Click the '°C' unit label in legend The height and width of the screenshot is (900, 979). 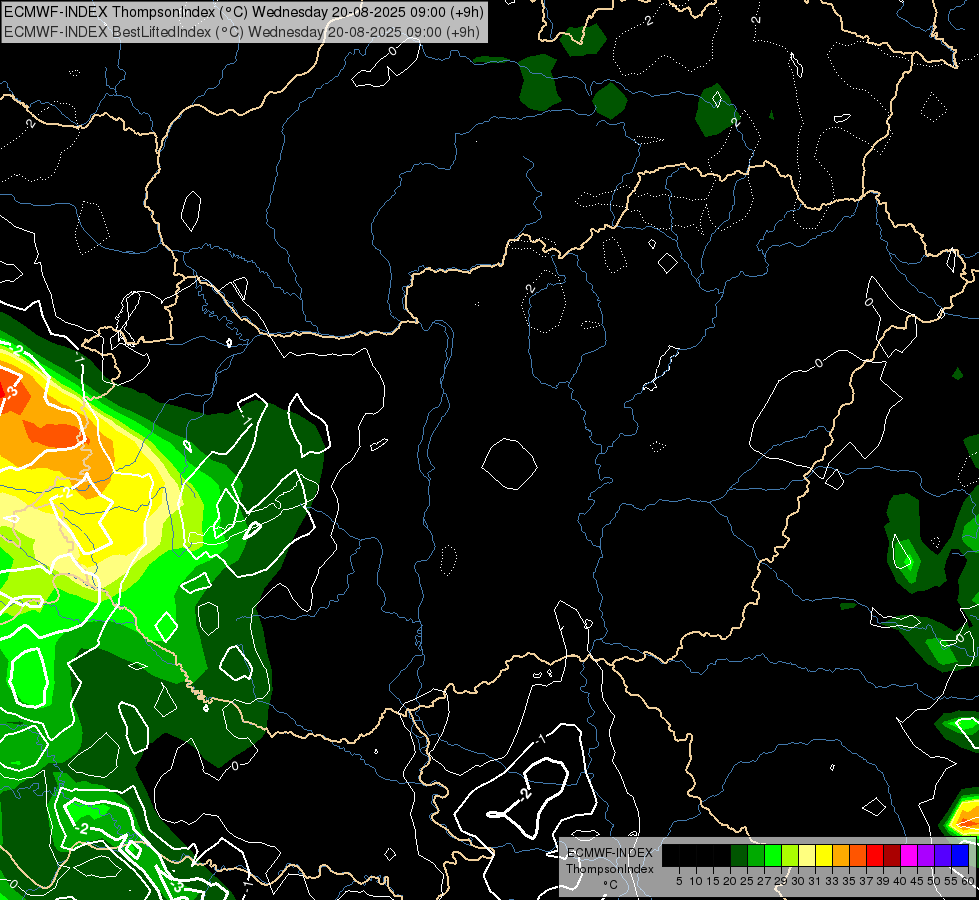click(610, 884)
